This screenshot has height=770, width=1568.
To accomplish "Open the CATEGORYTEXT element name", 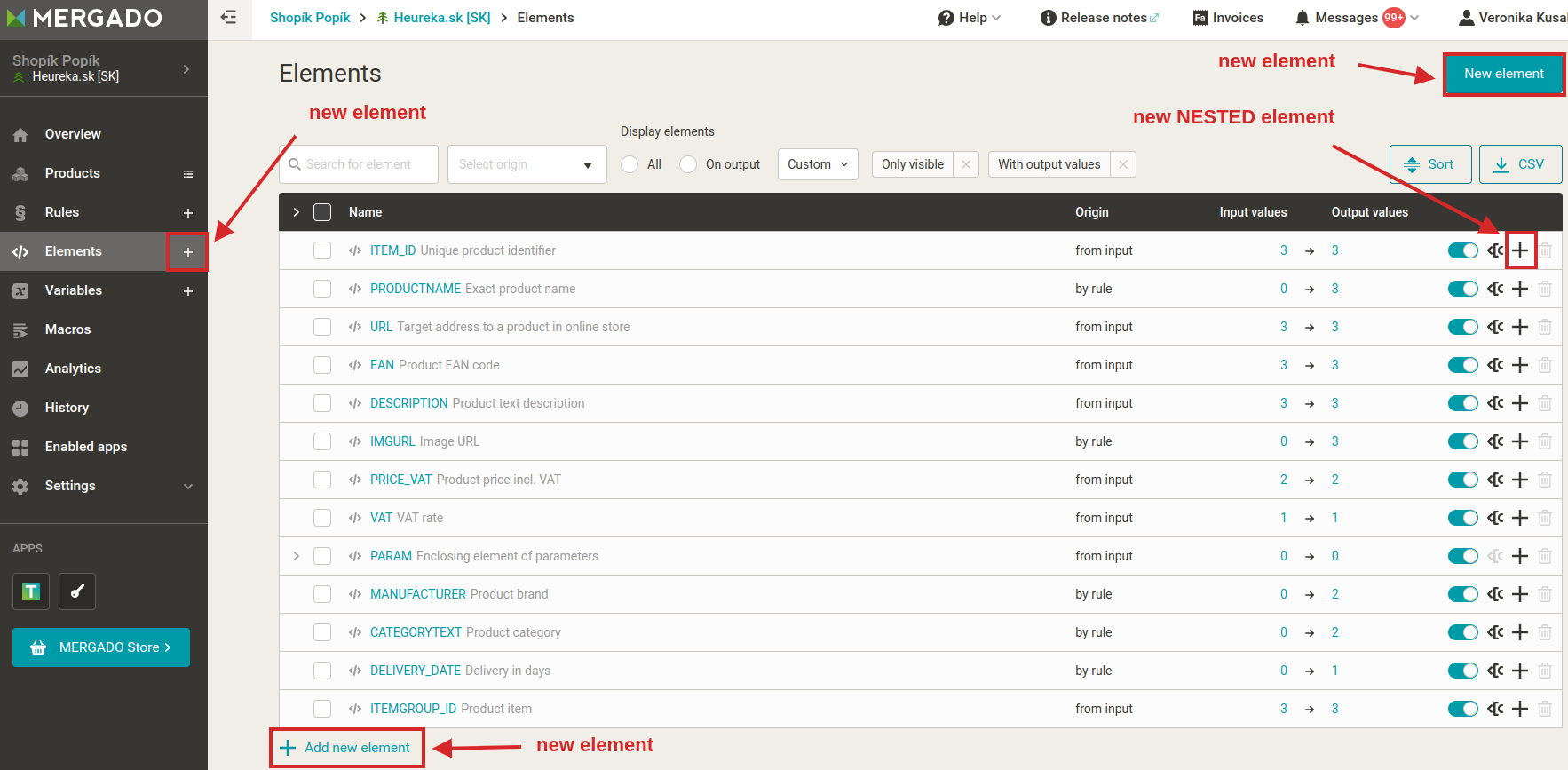I will [416, 632].
